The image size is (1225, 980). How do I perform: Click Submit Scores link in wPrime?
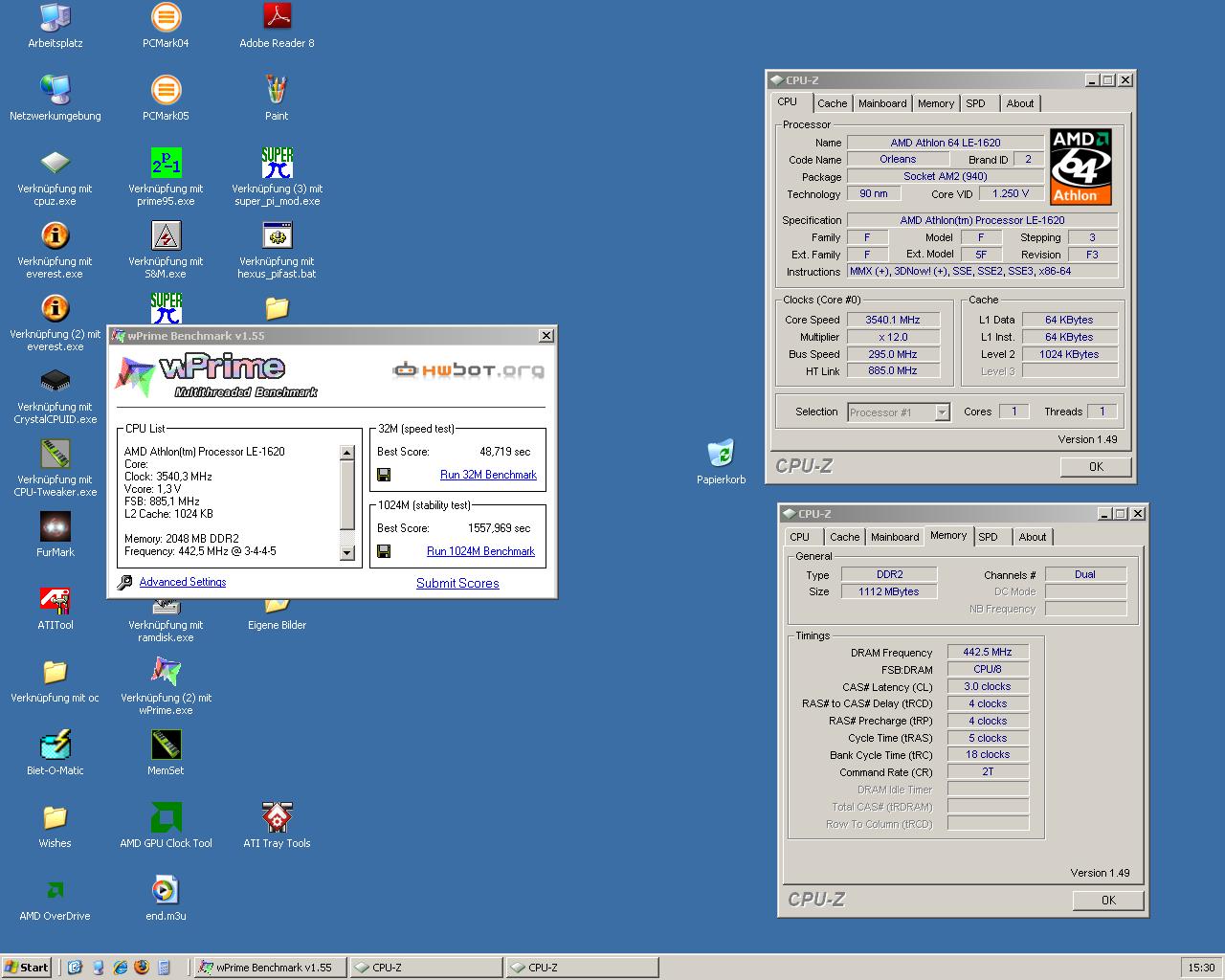(457, 583)
